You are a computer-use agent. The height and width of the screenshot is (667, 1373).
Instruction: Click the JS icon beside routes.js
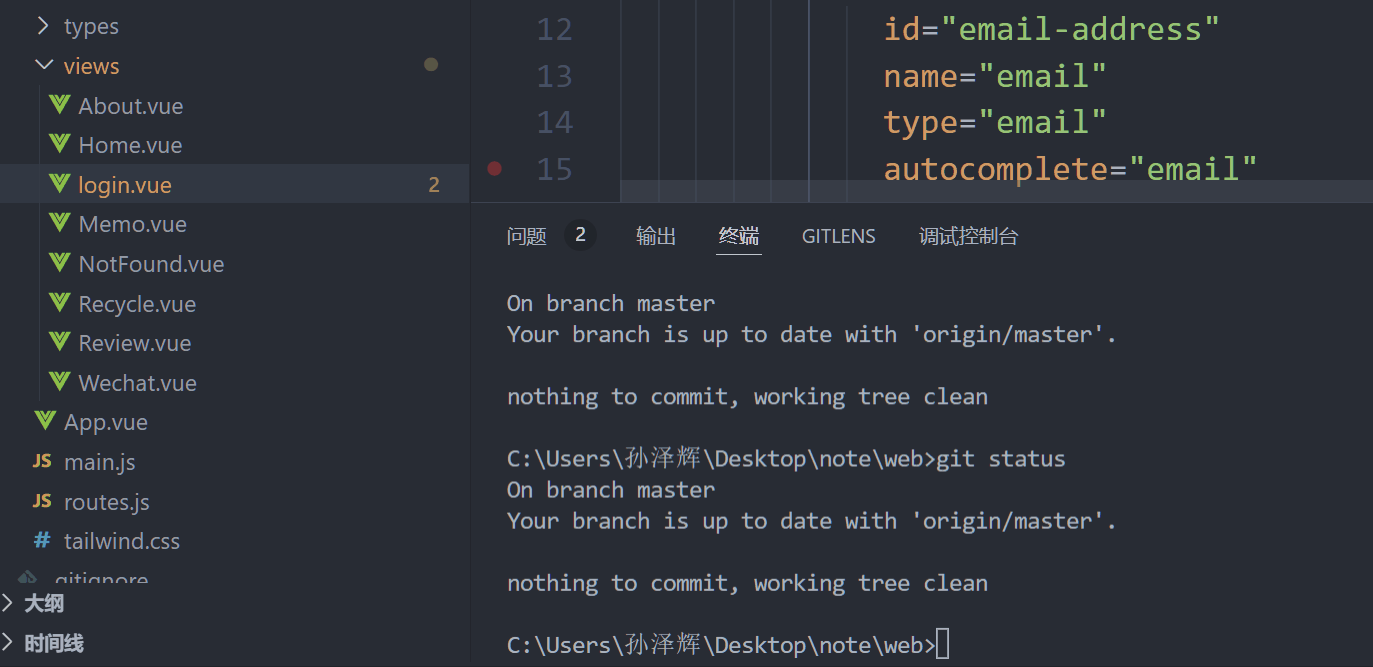click(42, 502)
